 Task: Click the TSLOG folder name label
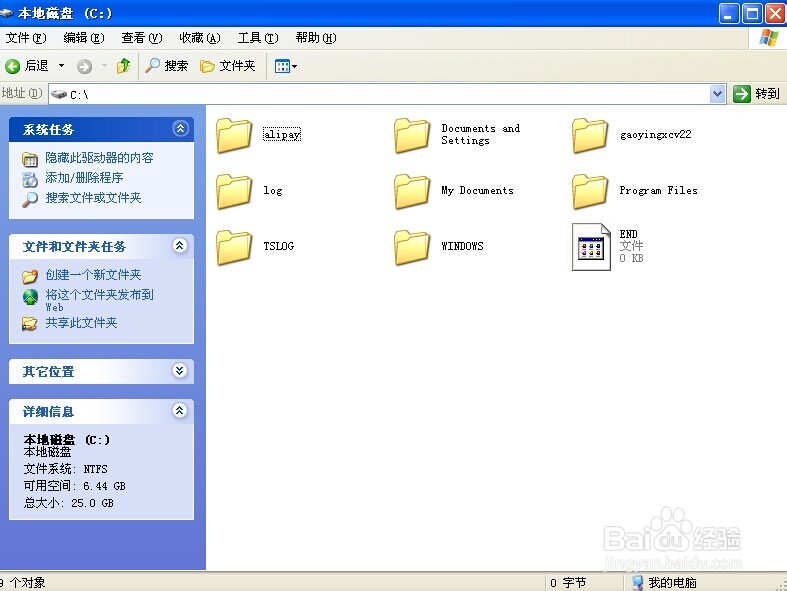279,246
